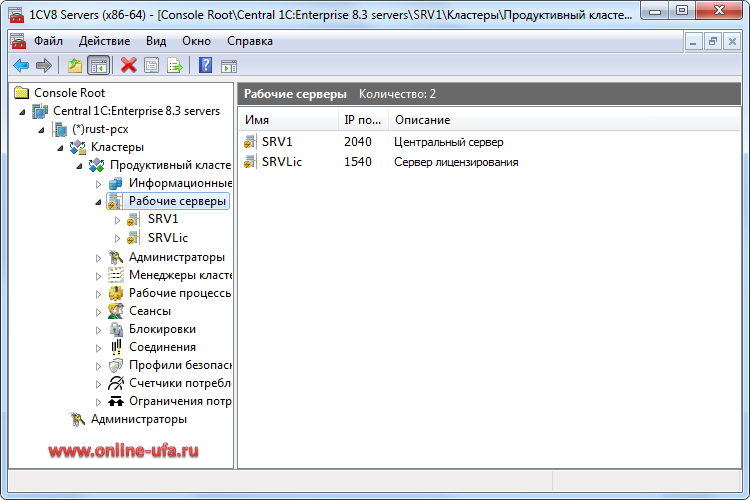The width and height of the screenshot is (750, 500).
Task: Expand the Блокировки node
Action: click(x=98, y=330)
